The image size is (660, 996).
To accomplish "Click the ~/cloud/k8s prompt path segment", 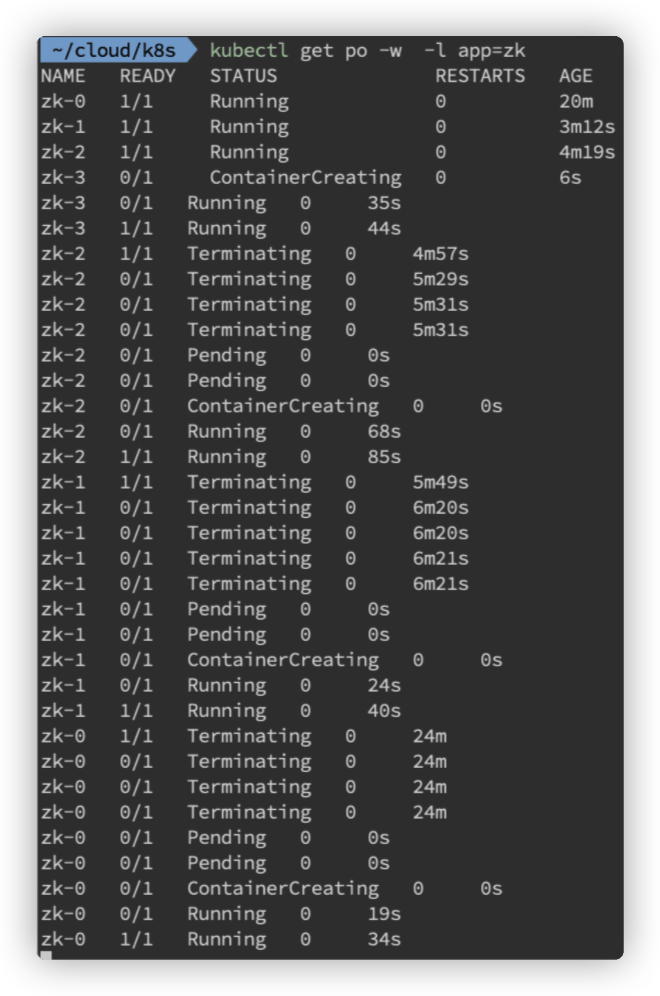I will click(114, 50).
